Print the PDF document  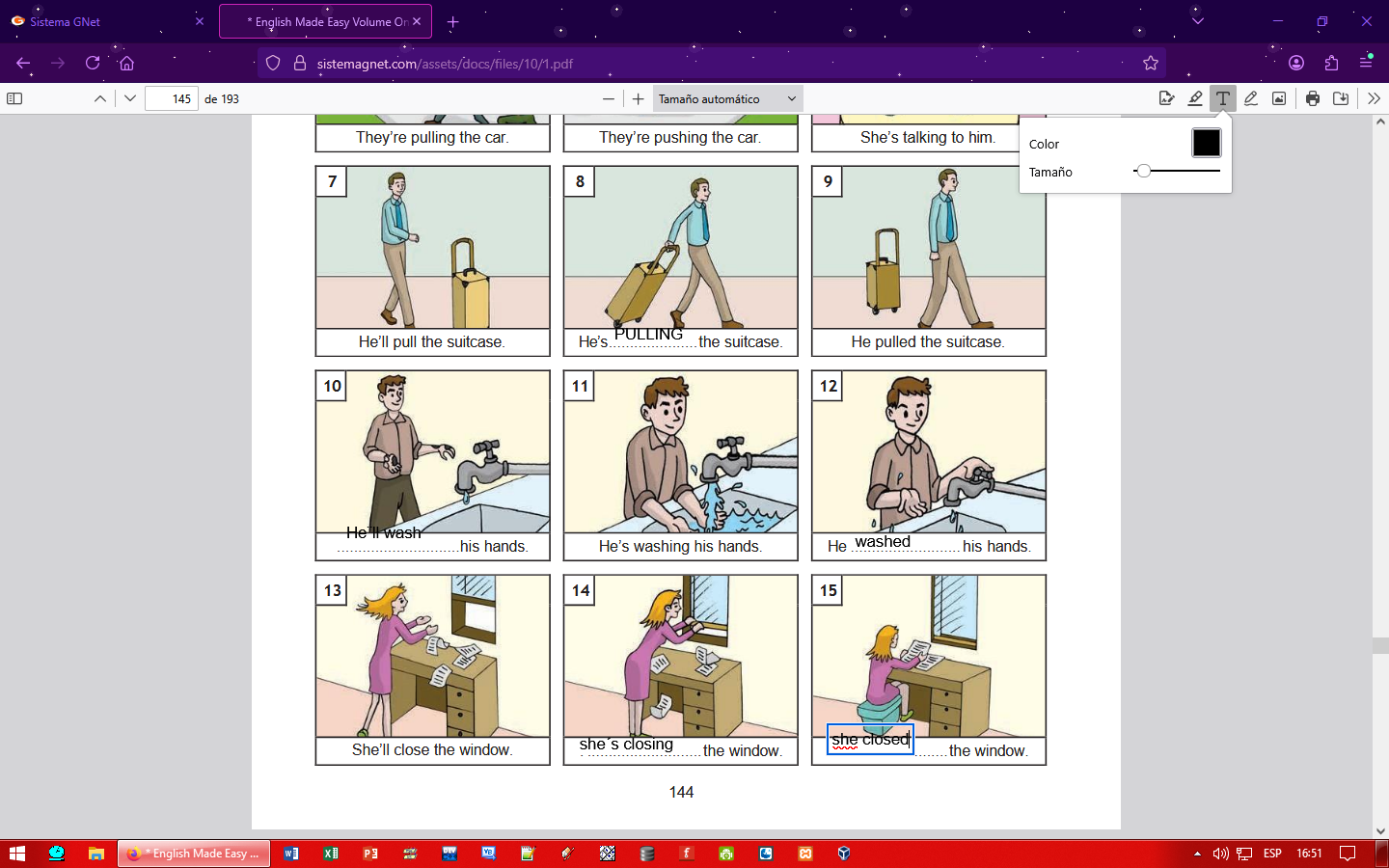[1313, 98]
